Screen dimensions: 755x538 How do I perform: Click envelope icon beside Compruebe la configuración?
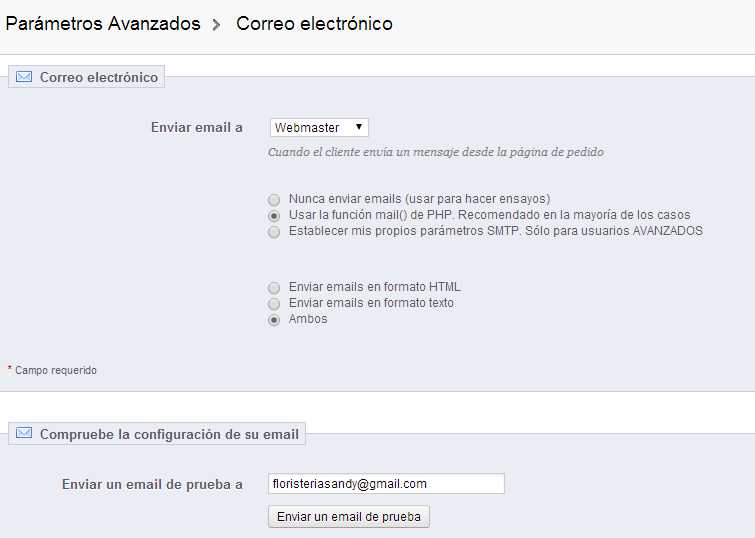(x=24, y=434)
